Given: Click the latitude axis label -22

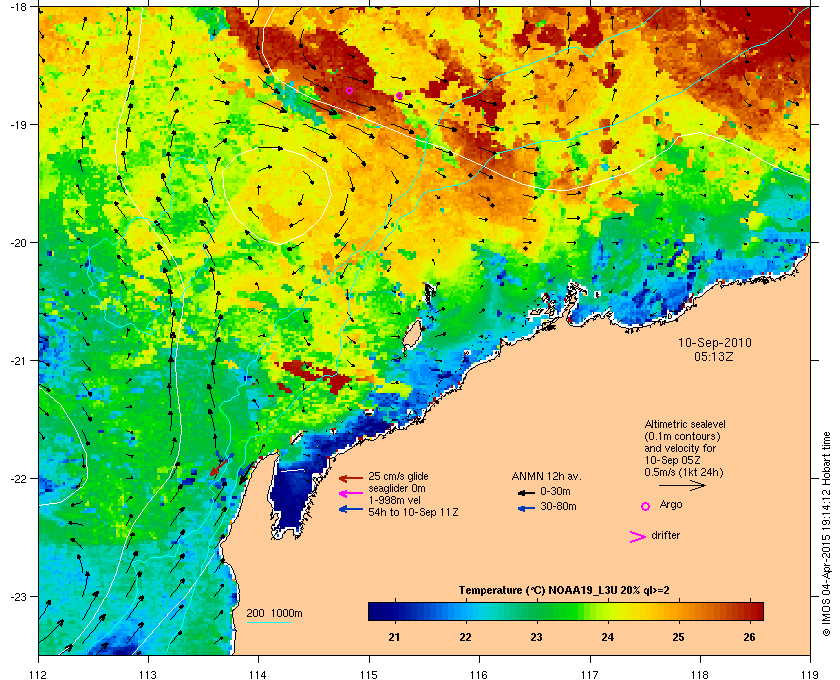Looking at the screenshot, I should [x=17, y=478].
